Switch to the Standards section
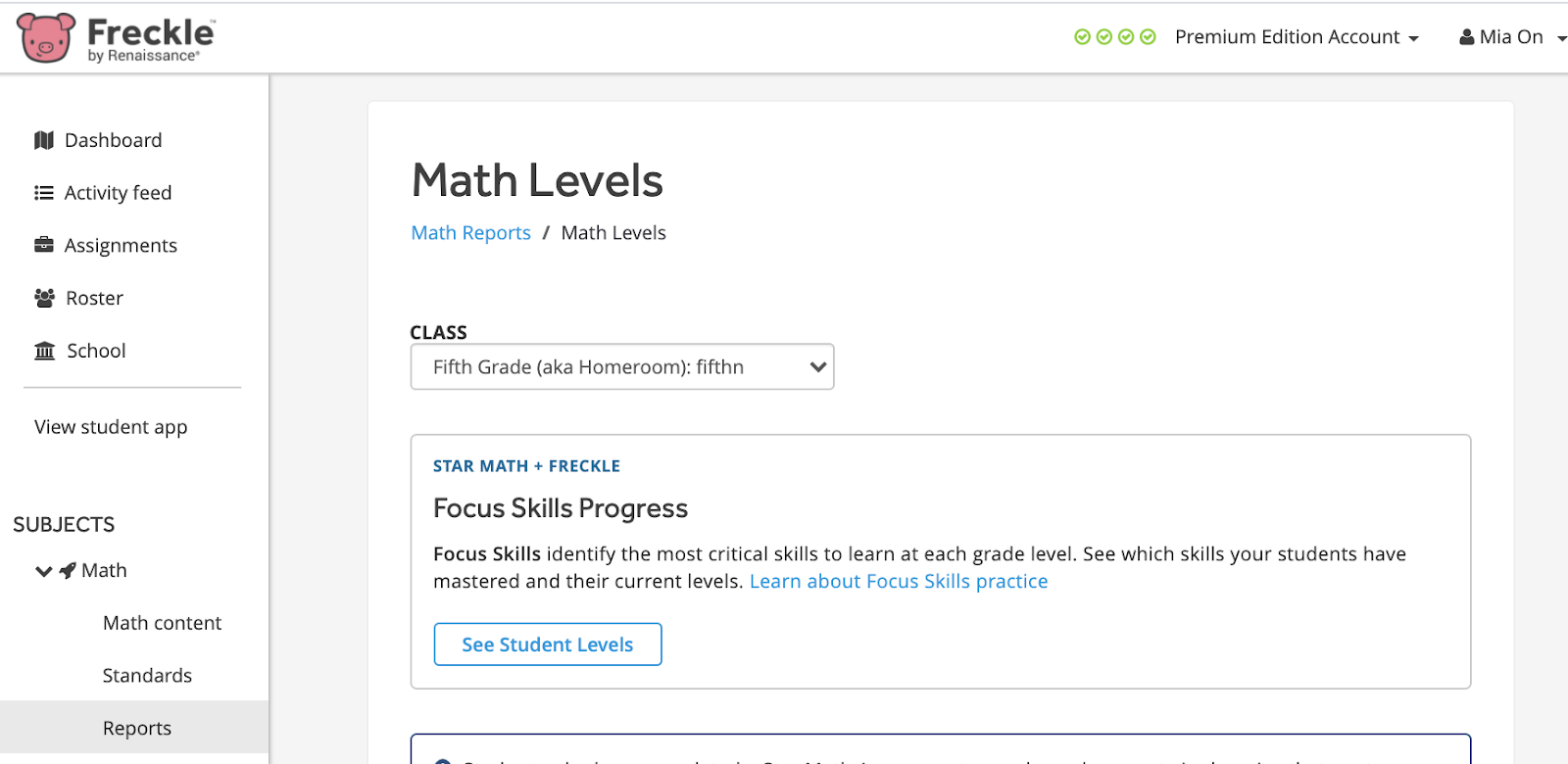The width and height of the screenshot is (1568, 764). point(147,675)
